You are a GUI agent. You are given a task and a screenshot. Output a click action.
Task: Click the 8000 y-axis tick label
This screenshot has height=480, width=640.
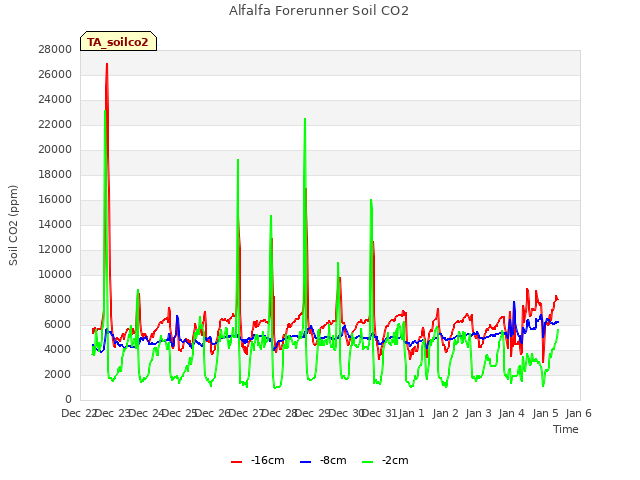point(58,300)
